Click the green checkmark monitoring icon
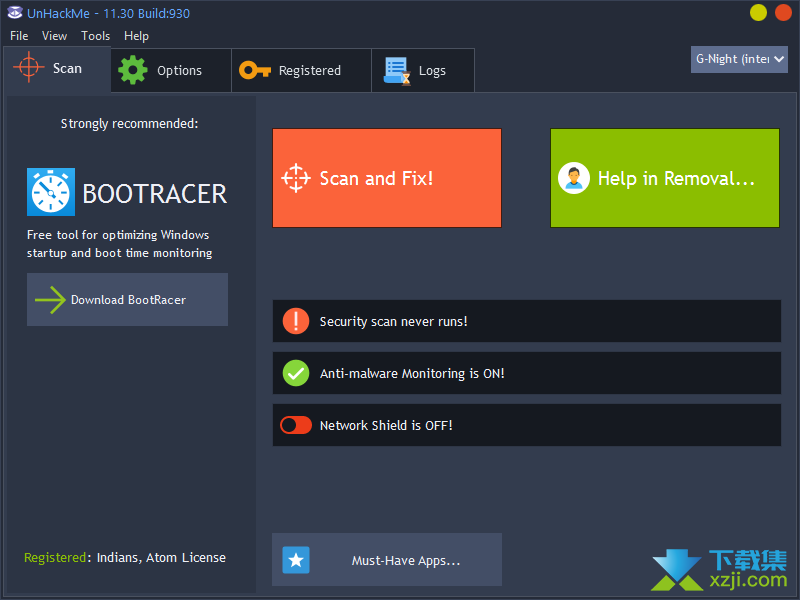The image size is (800, 600). click(296, 373)
